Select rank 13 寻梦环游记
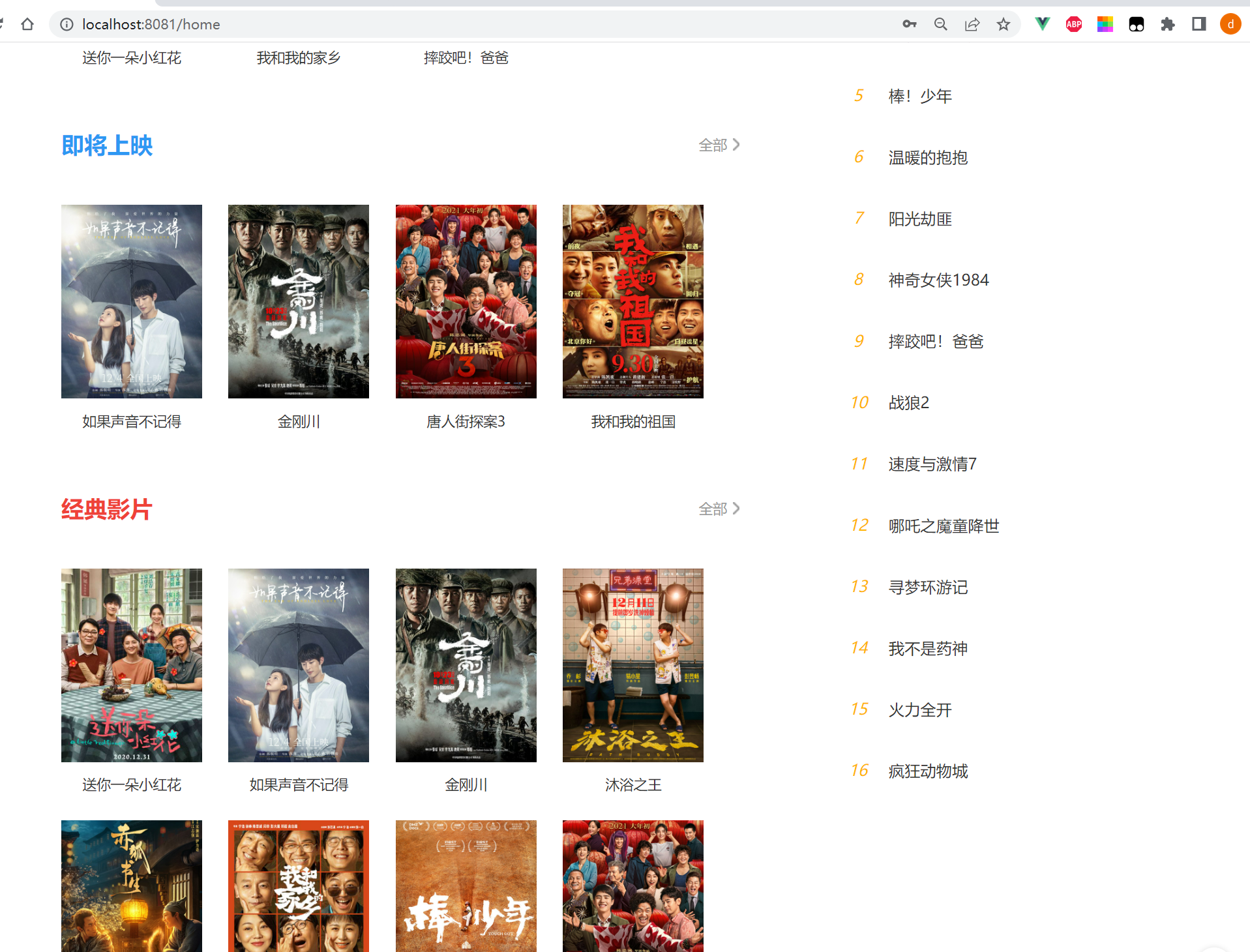This screenshot has height=952, width=1250. tap(928, 588)
